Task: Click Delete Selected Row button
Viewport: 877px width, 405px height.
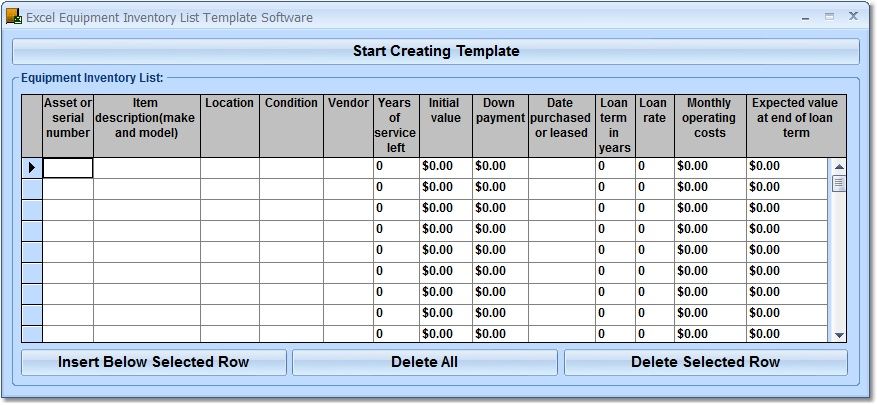Action: pos(706,362)
